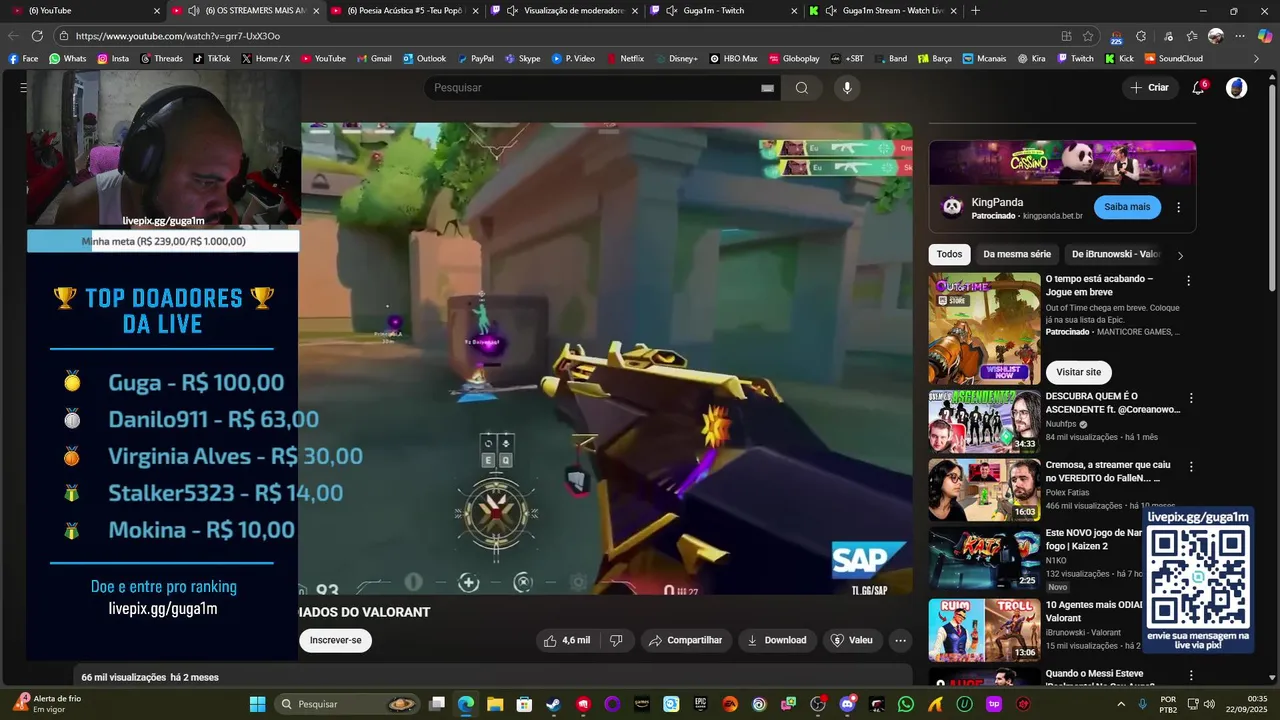
Task: Dislike the YouTube video
Action: coord(616,640)
